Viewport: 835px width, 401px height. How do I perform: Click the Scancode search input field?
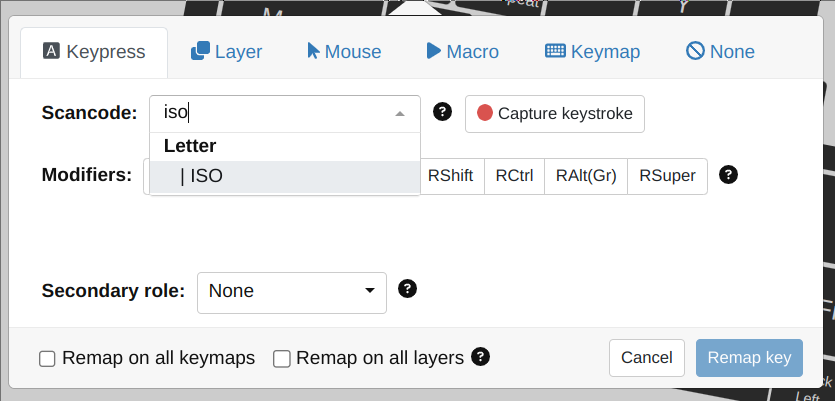[x=270, y=114]
